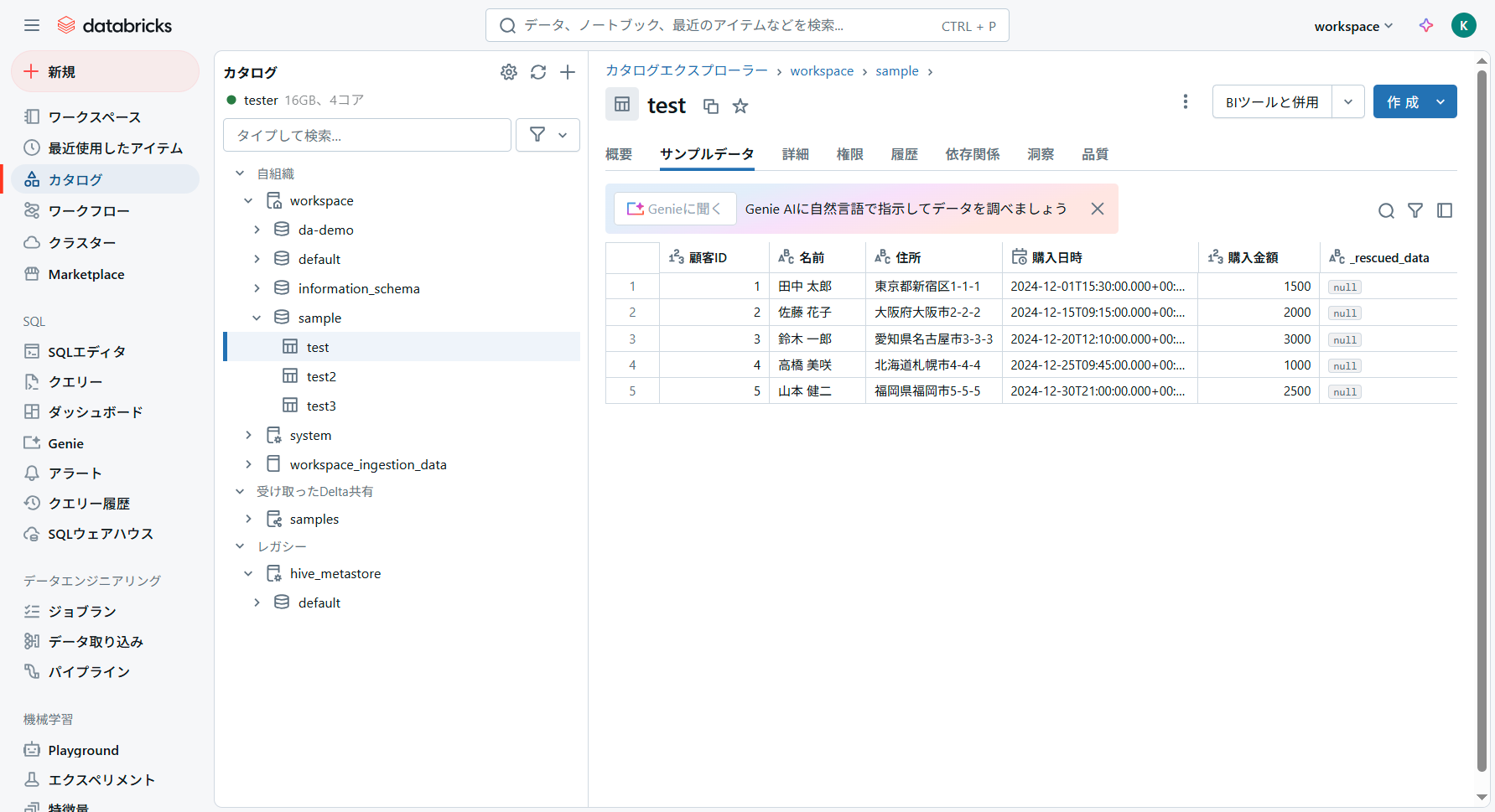
Task: Collapse the hive_metastore catalog
Action: (x=248, y=573)
